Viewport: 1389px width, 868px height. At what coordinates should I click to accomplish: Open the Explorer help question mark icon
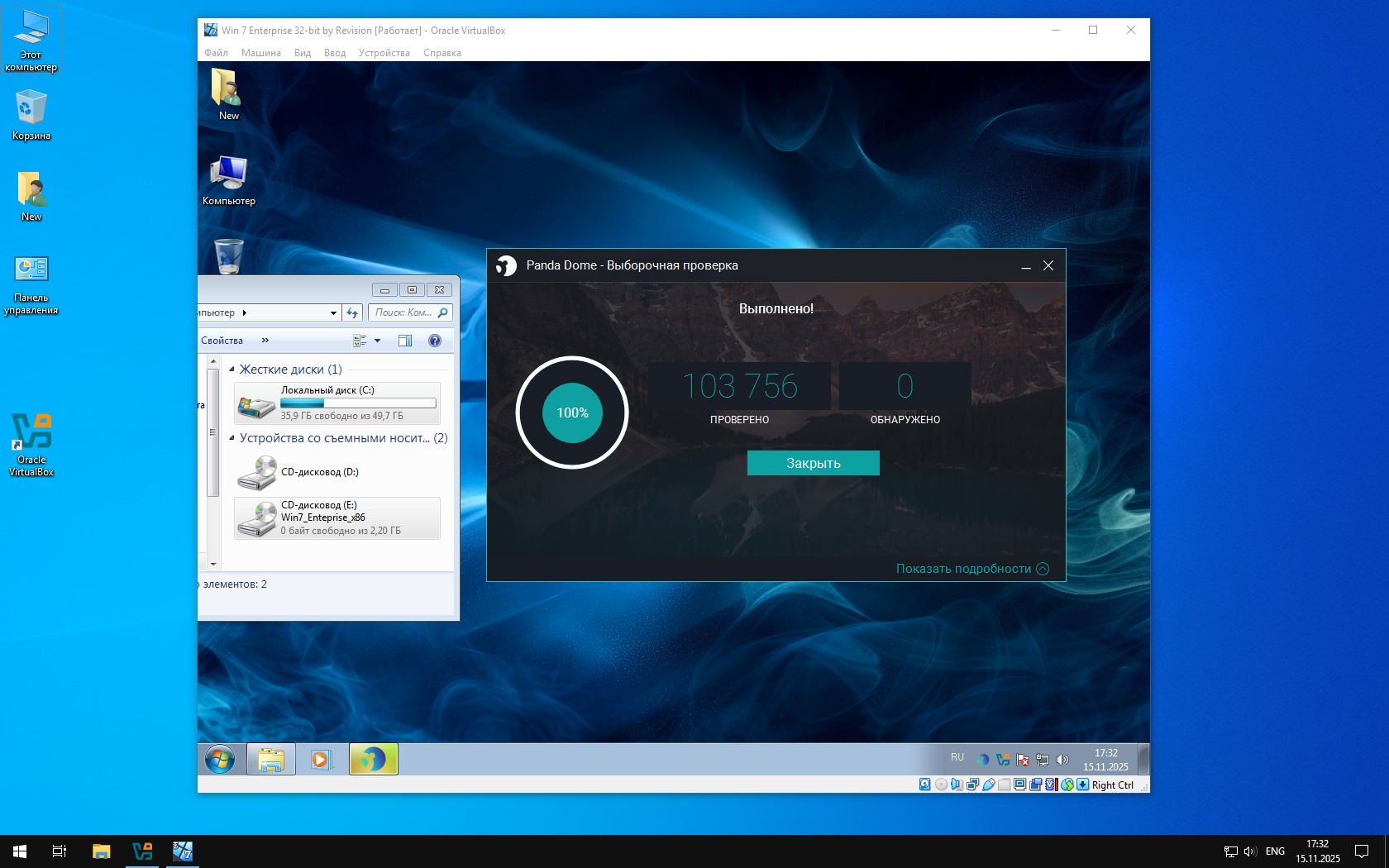(x=435, y=341)
